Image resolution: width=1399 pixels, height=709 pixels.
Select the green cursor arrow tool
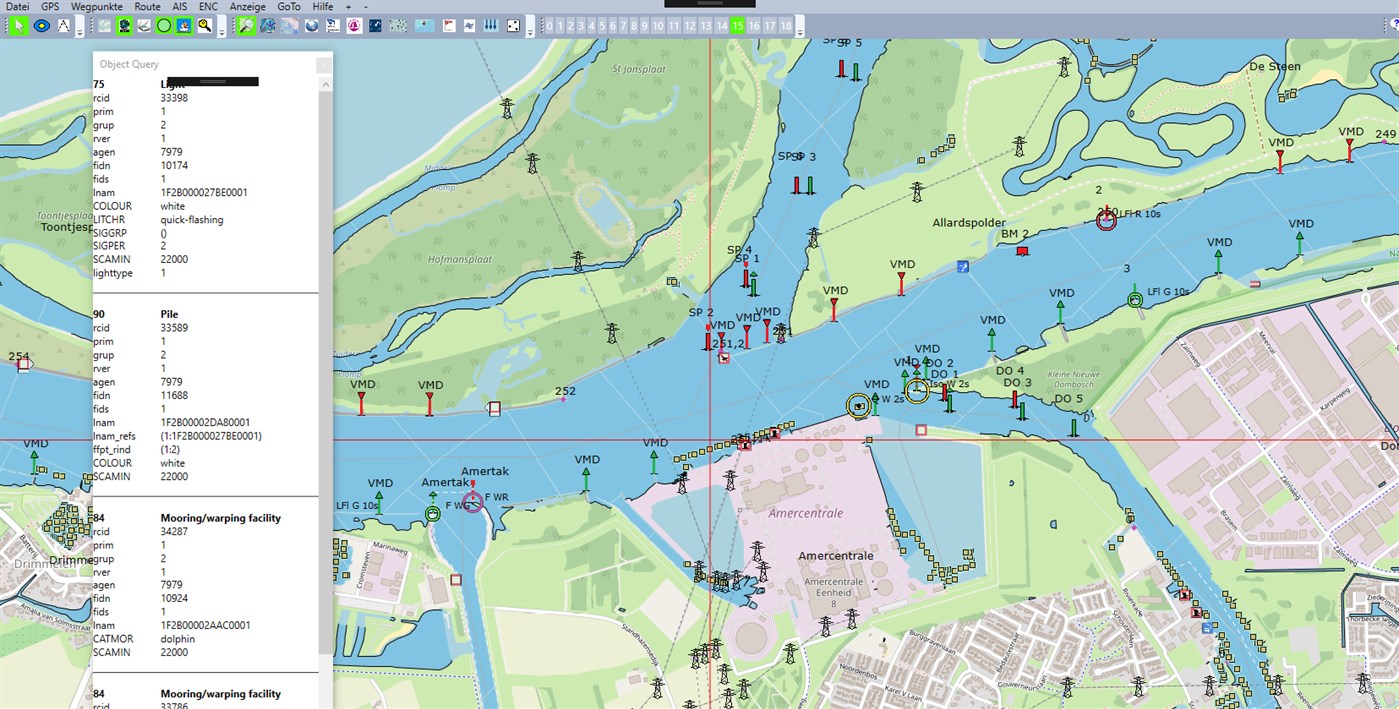pyautogui.click(x=18, y=25)
